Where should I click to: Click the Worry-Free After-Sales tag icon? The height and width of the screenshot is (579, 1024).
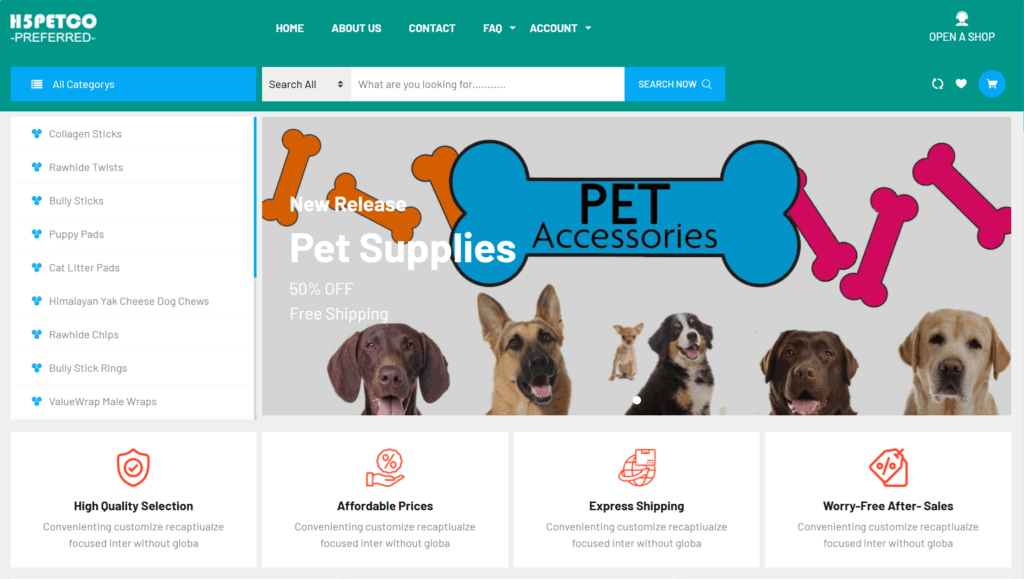(888, 467)
